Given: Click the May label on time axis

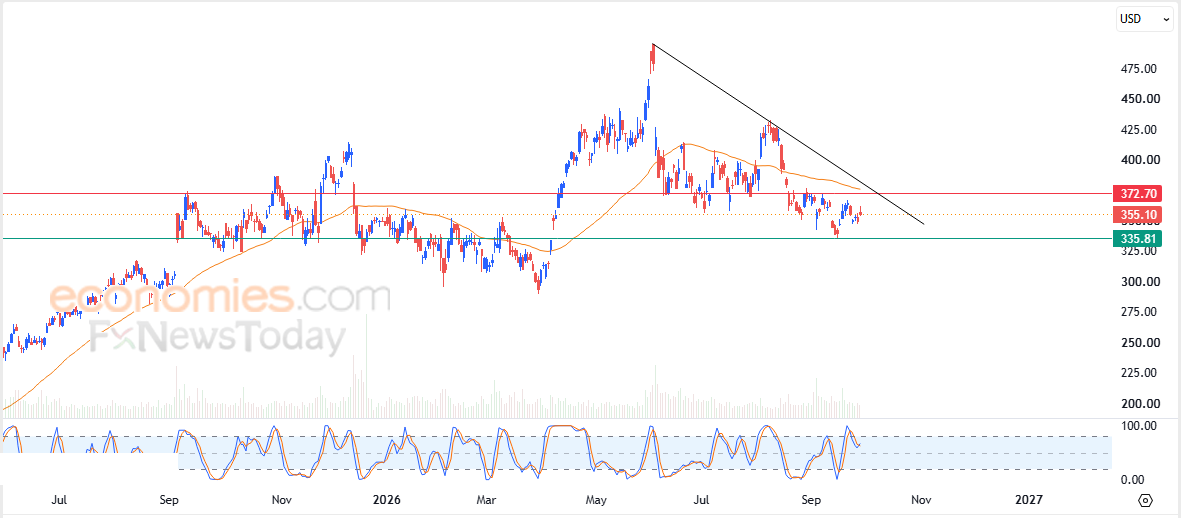Looking at the screenshot, I should [x=597, y=500].
